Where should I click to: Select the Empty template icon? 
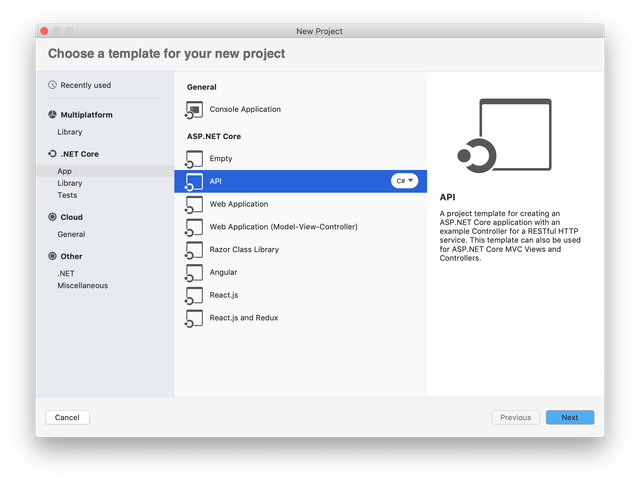[194, 159]
